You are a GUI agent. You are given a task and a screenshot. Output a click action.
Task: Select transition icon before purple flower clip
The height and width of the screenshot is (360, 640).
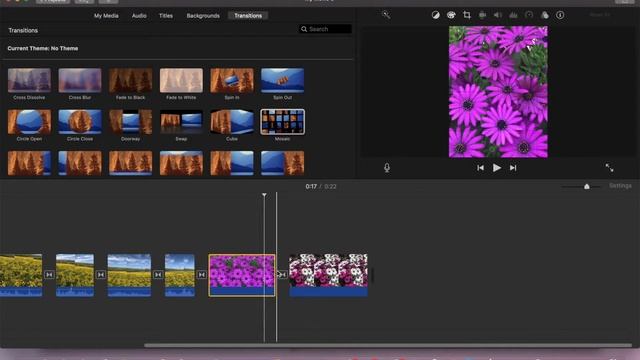(202, 275)
